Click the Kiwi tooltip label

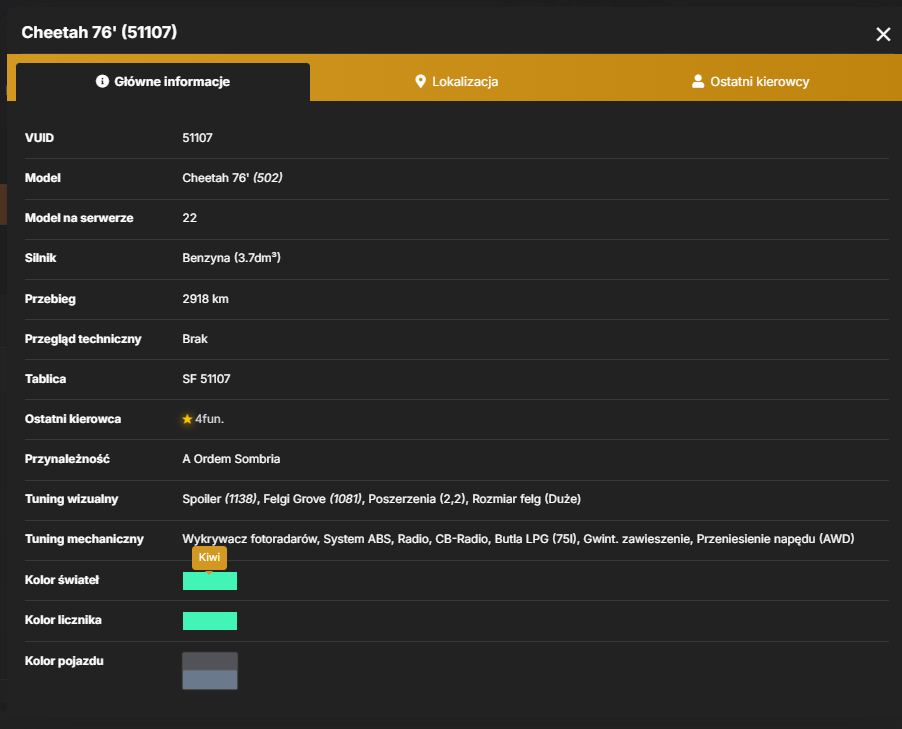(209, 558)
